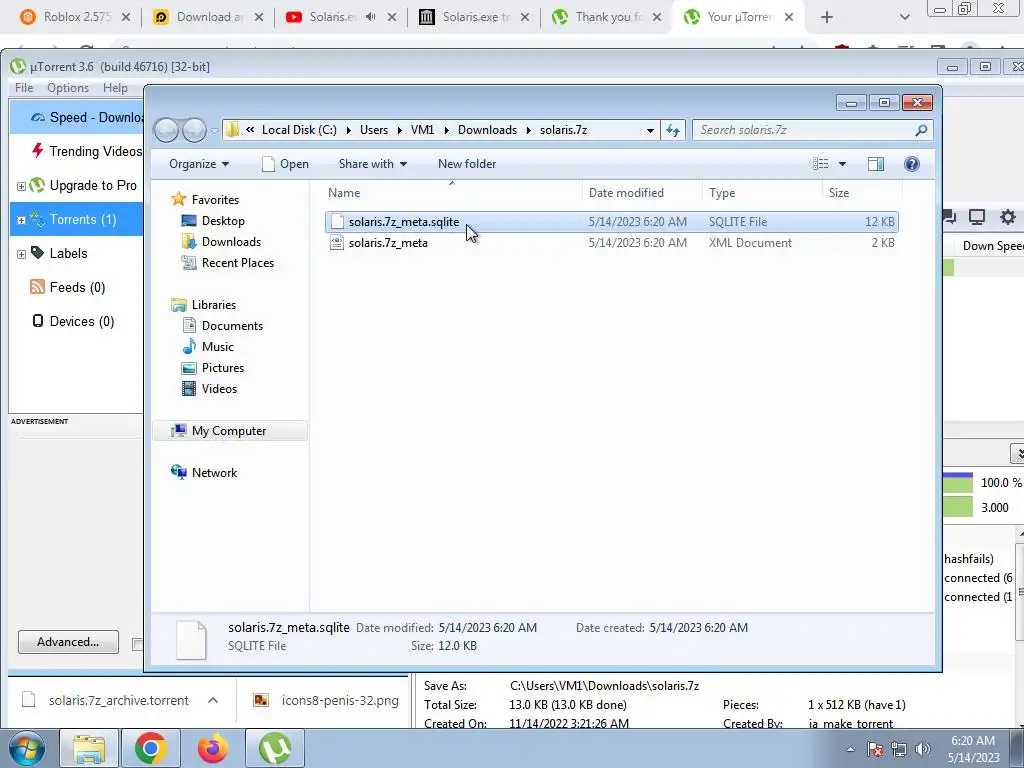Mute the Solaris YouTube tab audio icon
Viewport: 1024px width, 768px height.
[x=370, y=17]
